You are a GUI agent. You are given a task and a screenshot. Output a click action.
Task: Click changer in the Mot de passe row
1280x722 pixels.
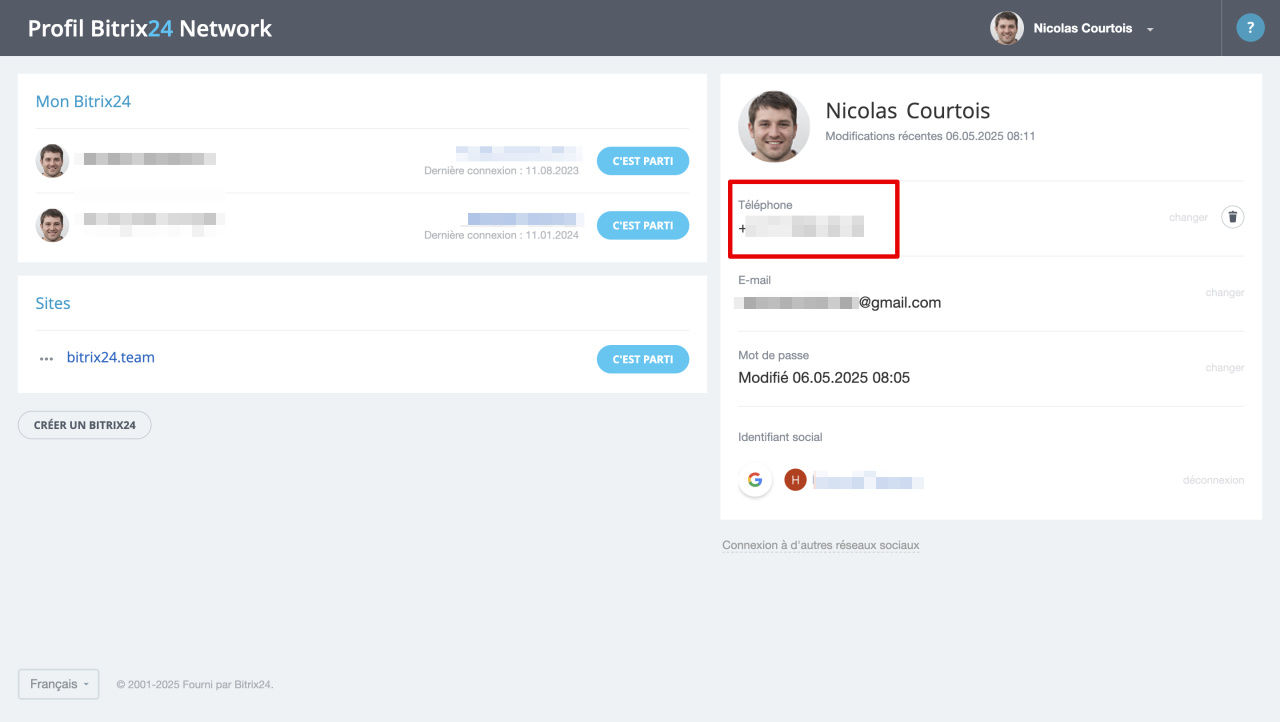(x=1225, y=368)
